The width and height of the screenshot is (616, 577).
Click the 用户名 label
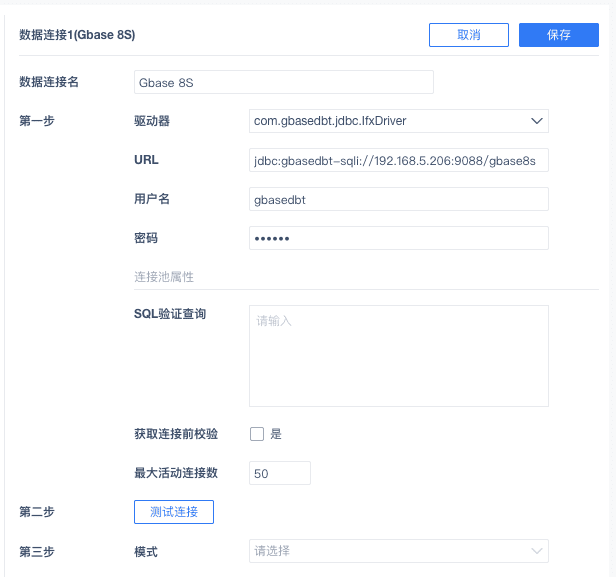click(x=152, y=199)
